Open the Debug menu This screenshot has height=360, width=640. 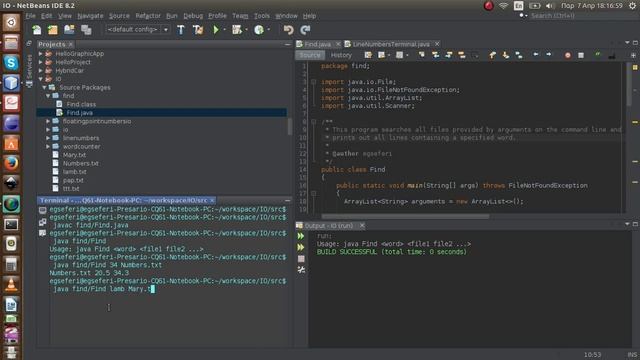[x=193, y=16]
